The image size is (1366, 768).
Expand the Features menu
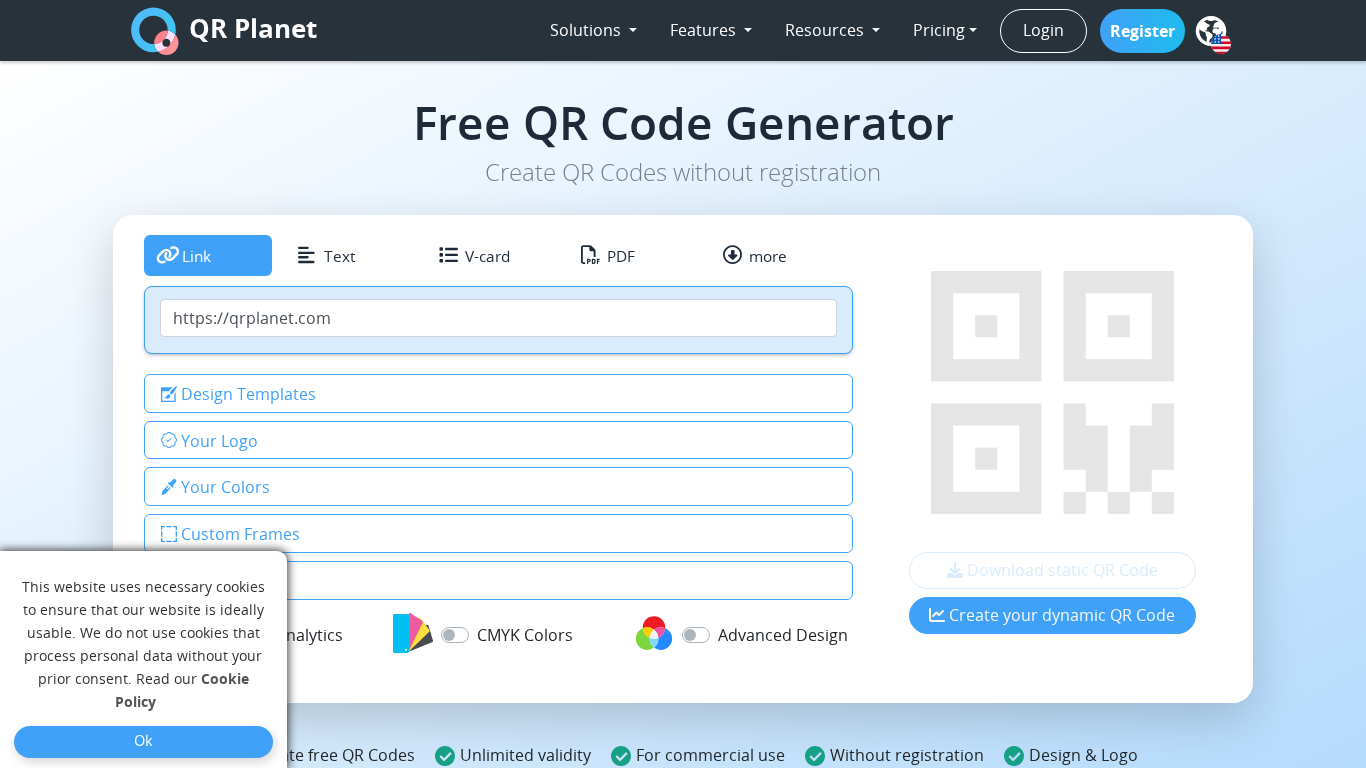coord(710,30)
